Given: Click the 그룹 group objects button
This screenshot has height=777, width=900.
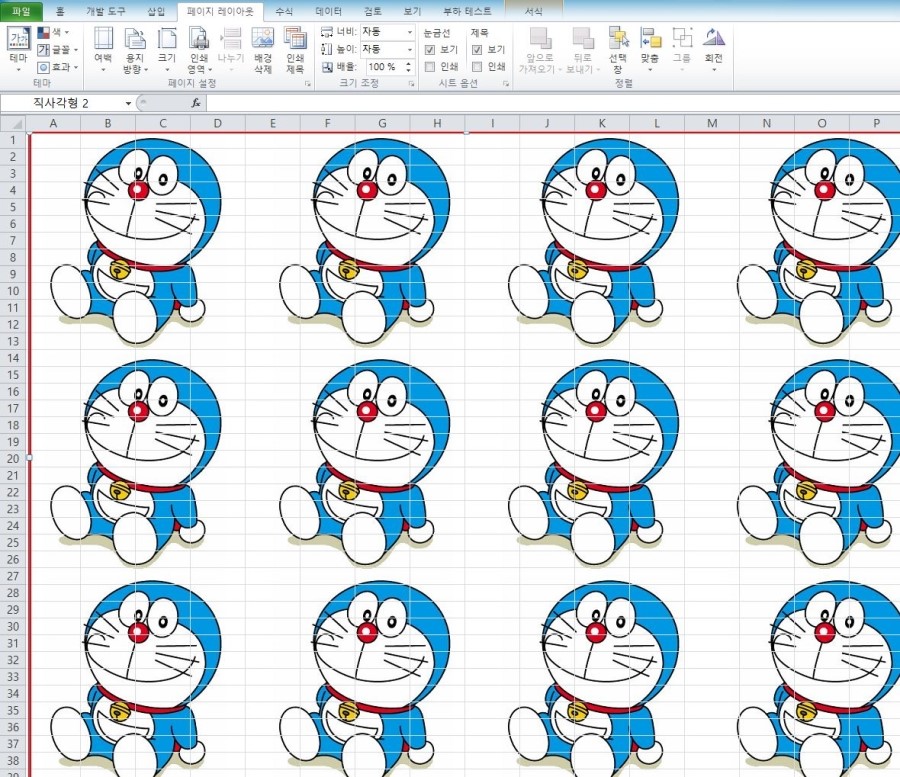Looking at the screenshot, I should click(682, 50).
